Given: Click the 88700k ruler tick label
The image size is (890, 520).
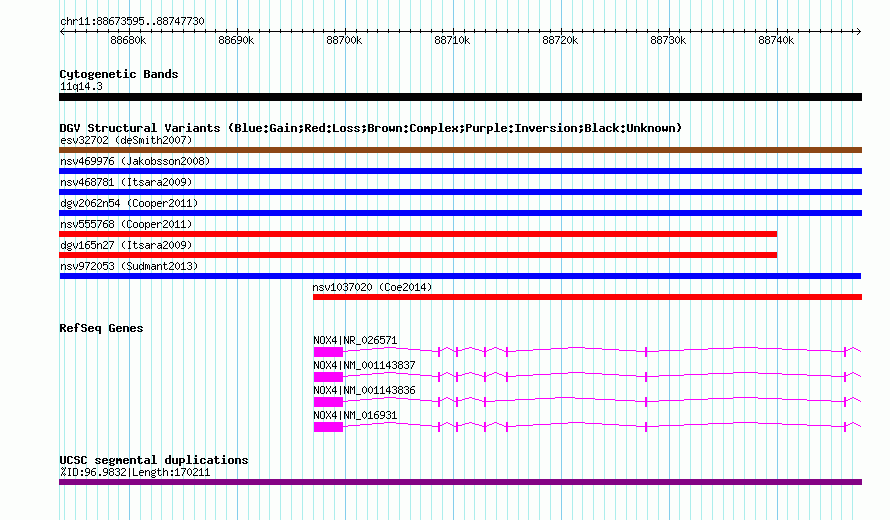Looking at the screenshot, I should 344,40.
